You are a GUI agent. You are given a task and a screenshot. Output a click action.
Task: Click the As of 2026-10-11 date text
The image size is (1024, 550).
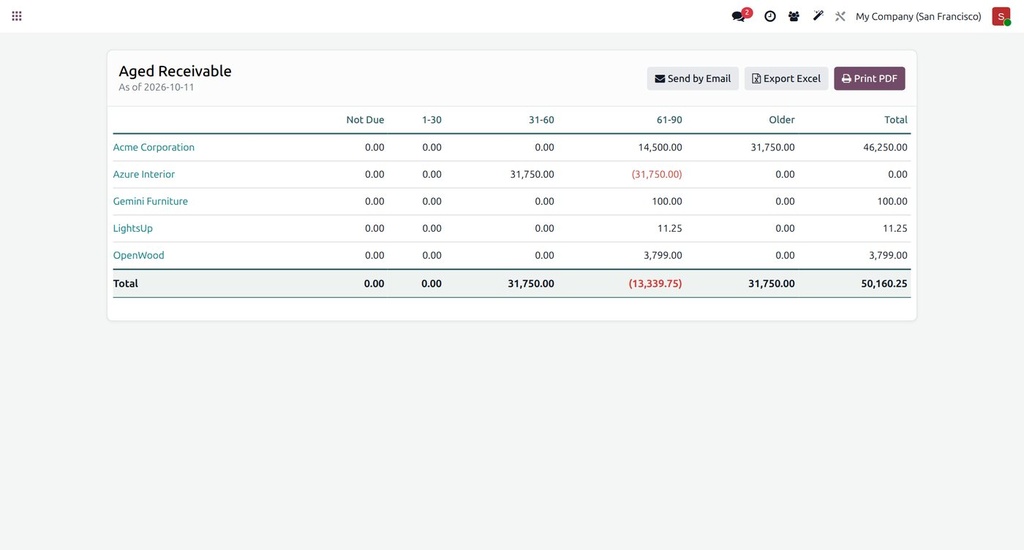(x=156, y=88)
